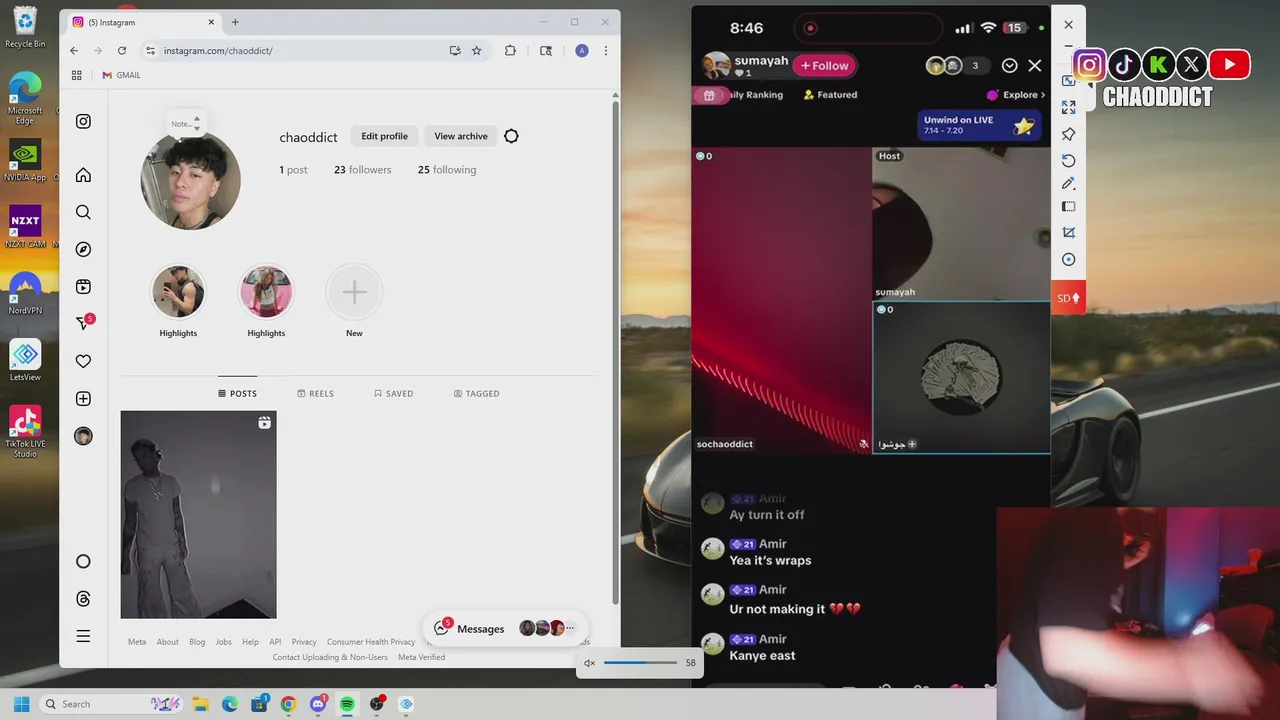Open a new Chrome tab
Screen dimensions: 1280x720
235,22
